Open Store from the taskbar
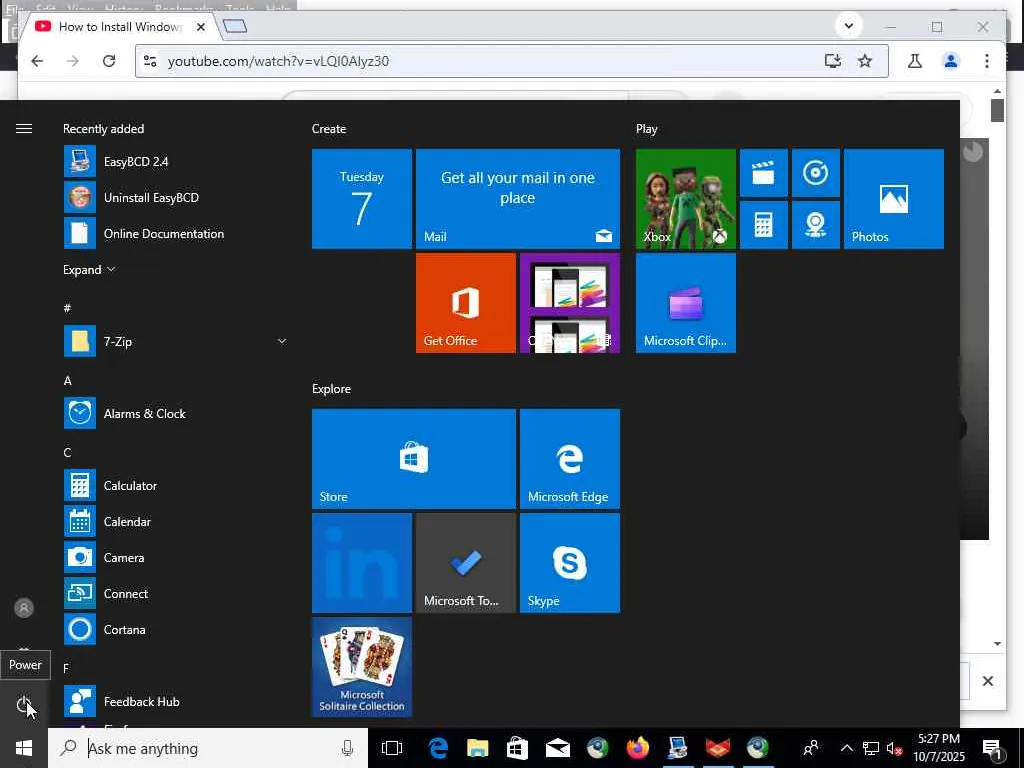Screen dimensions: 1024x768 click(517, 748)
